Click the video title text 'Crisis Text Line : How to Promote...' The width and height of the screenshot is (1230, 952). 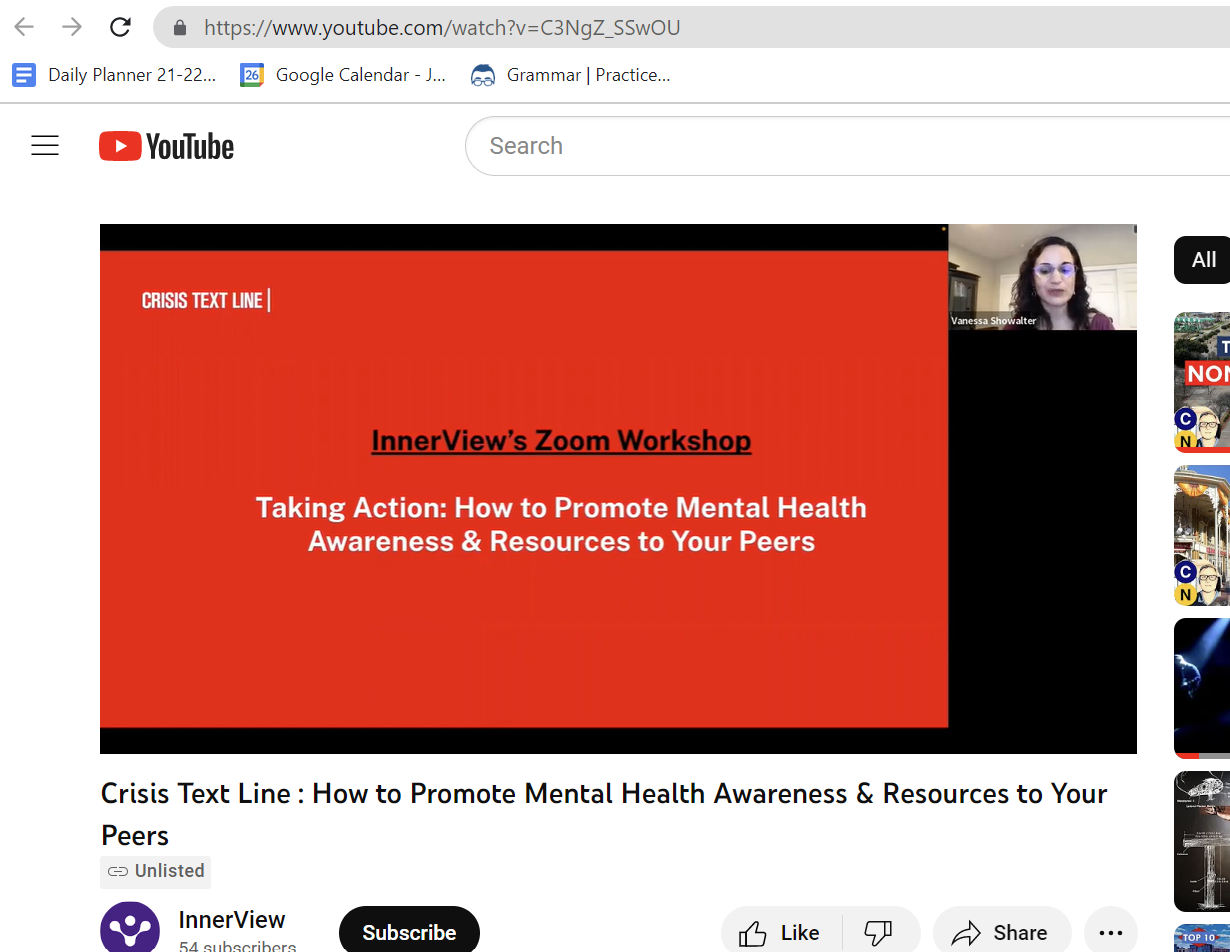coord(604,814)
